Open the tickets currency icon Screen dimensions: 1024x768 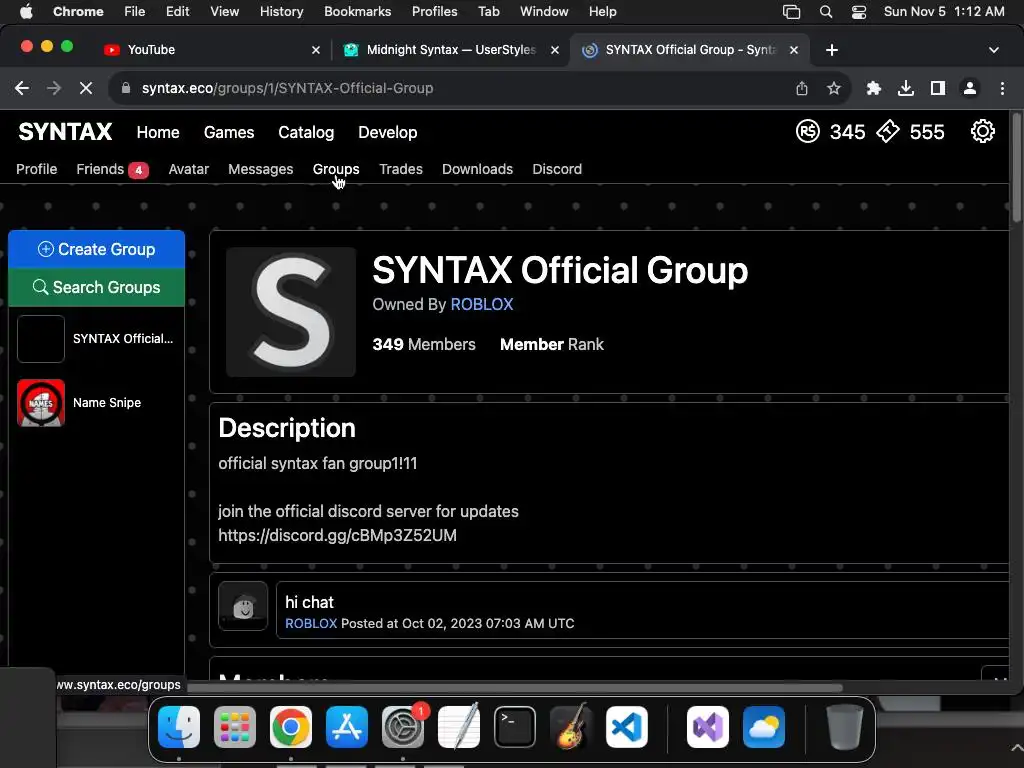coord(888,132)
